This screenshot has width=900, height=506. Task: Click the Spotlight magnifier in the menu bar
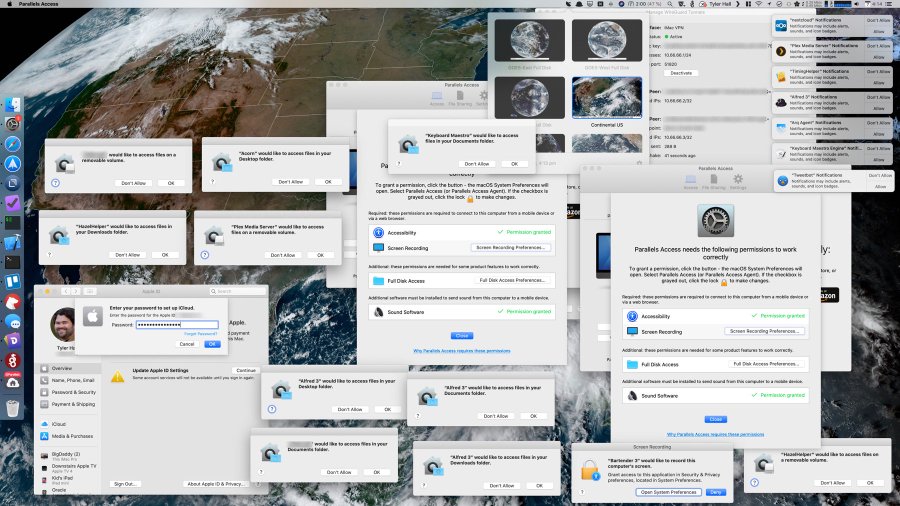coord(670,4)
